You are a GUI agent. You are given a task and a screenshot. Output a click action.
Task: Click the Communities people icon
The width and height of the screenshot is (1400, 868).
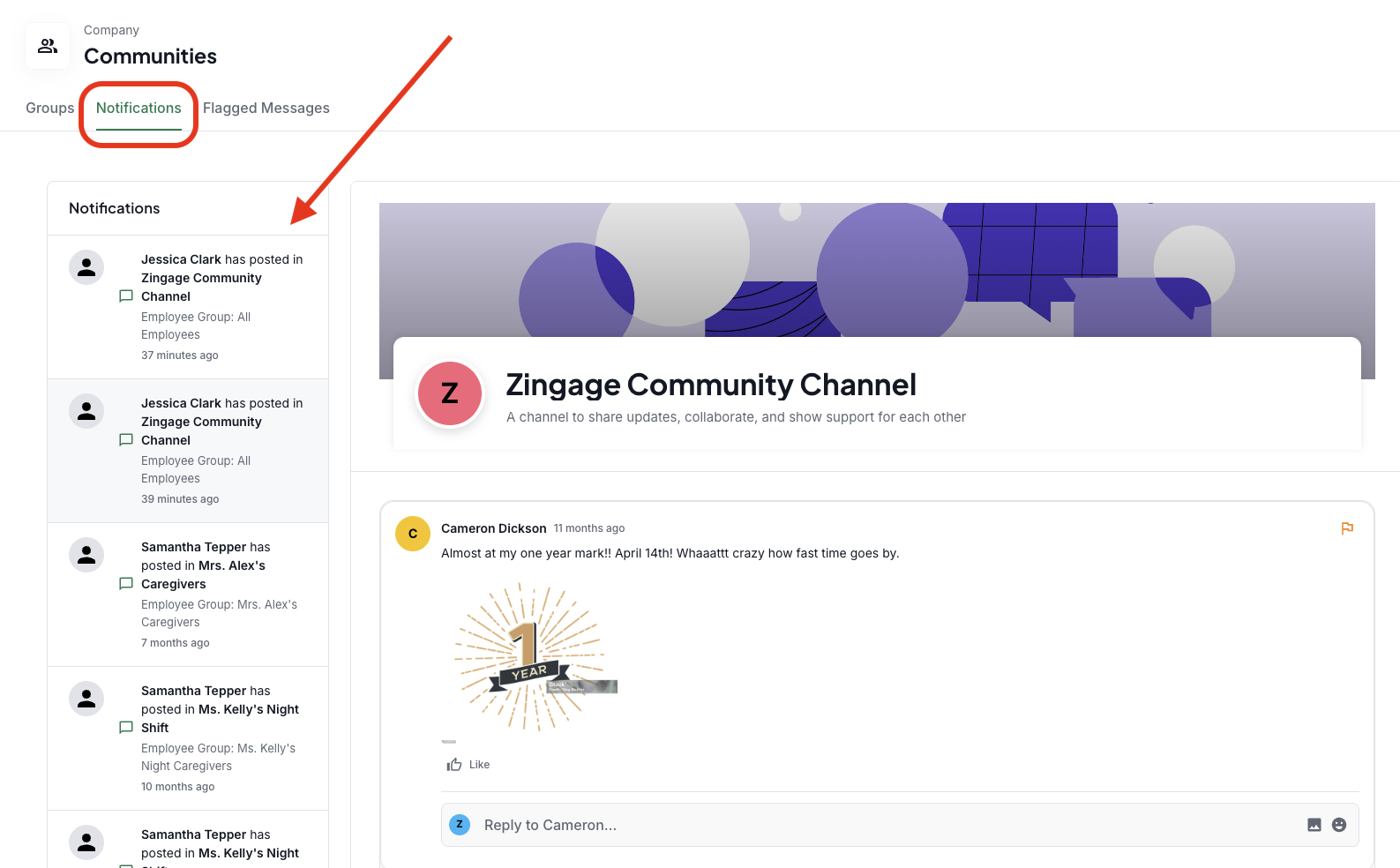point(48,46)
